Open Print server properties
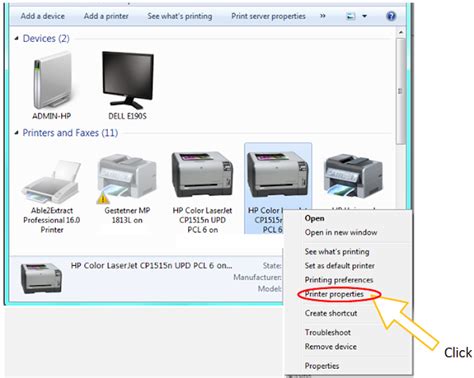The height and width of the screenshot is (378, 474). point(268,16)
